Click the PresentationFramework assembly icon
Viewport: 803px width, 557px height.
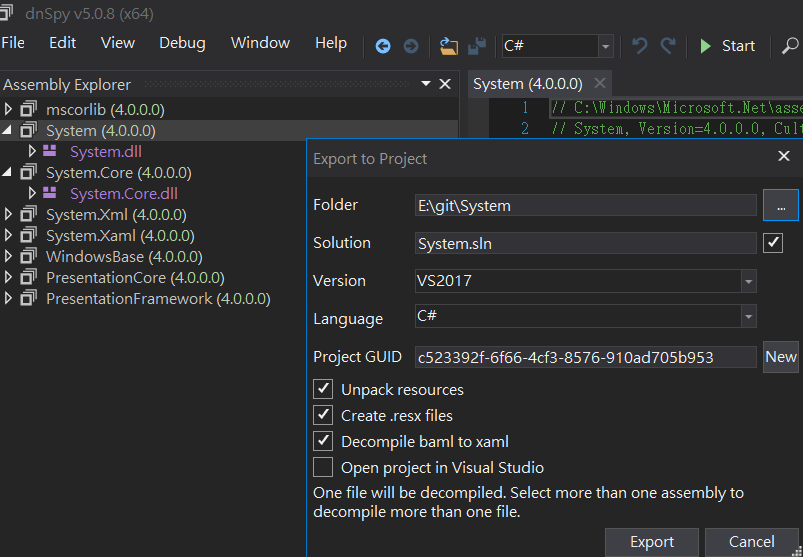29,298
